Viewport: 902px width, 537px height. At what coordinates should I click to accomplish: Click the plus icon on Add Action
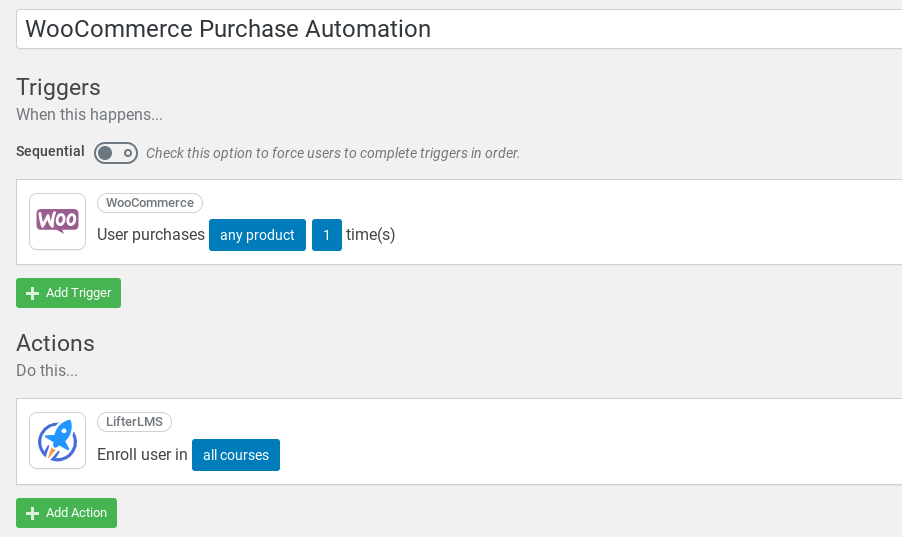[33, 513]
